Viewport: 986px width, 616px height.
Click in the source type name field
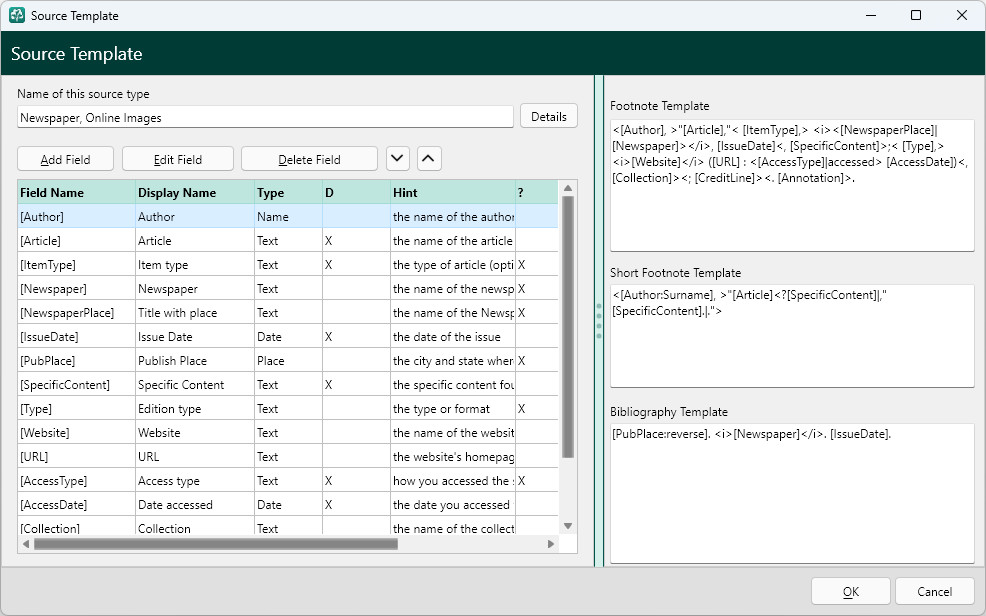(x=265, y=118)
